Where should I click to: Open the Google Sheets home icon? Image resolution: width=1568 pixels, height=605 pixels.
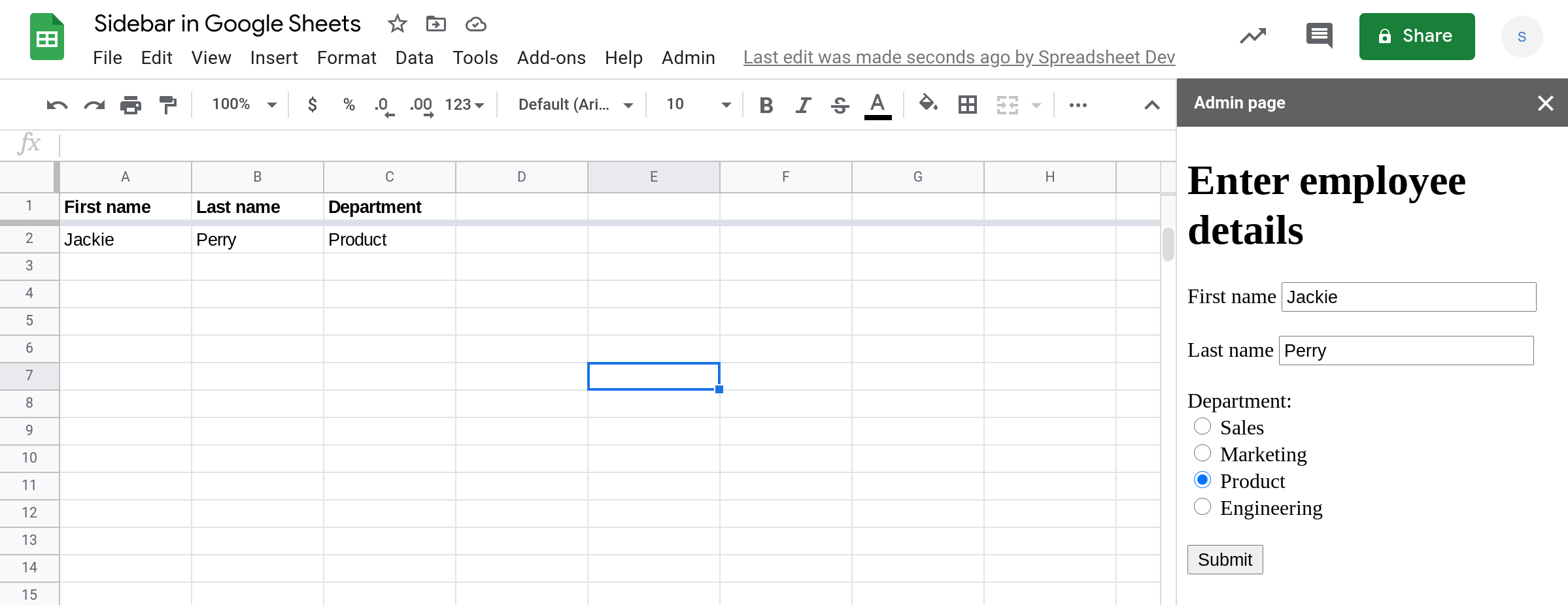pos(47,37)
